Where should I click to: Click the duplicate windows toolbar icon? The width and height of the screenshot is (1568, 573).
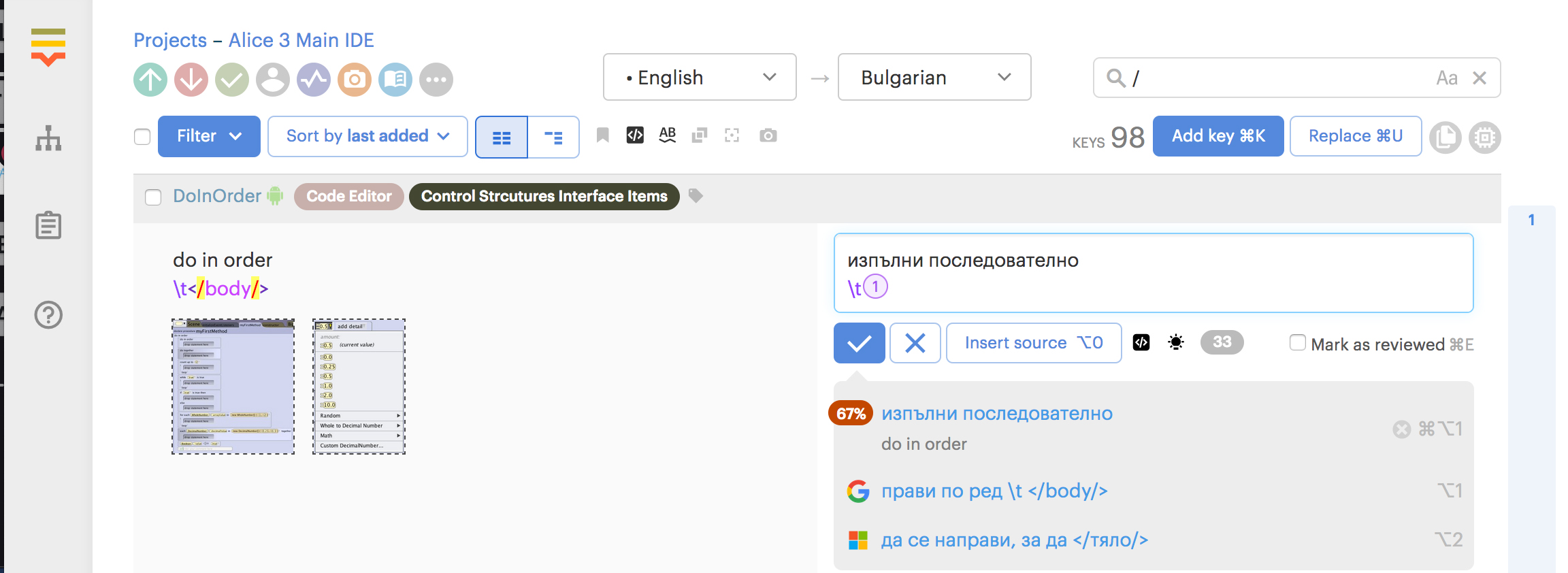point(700,135)
